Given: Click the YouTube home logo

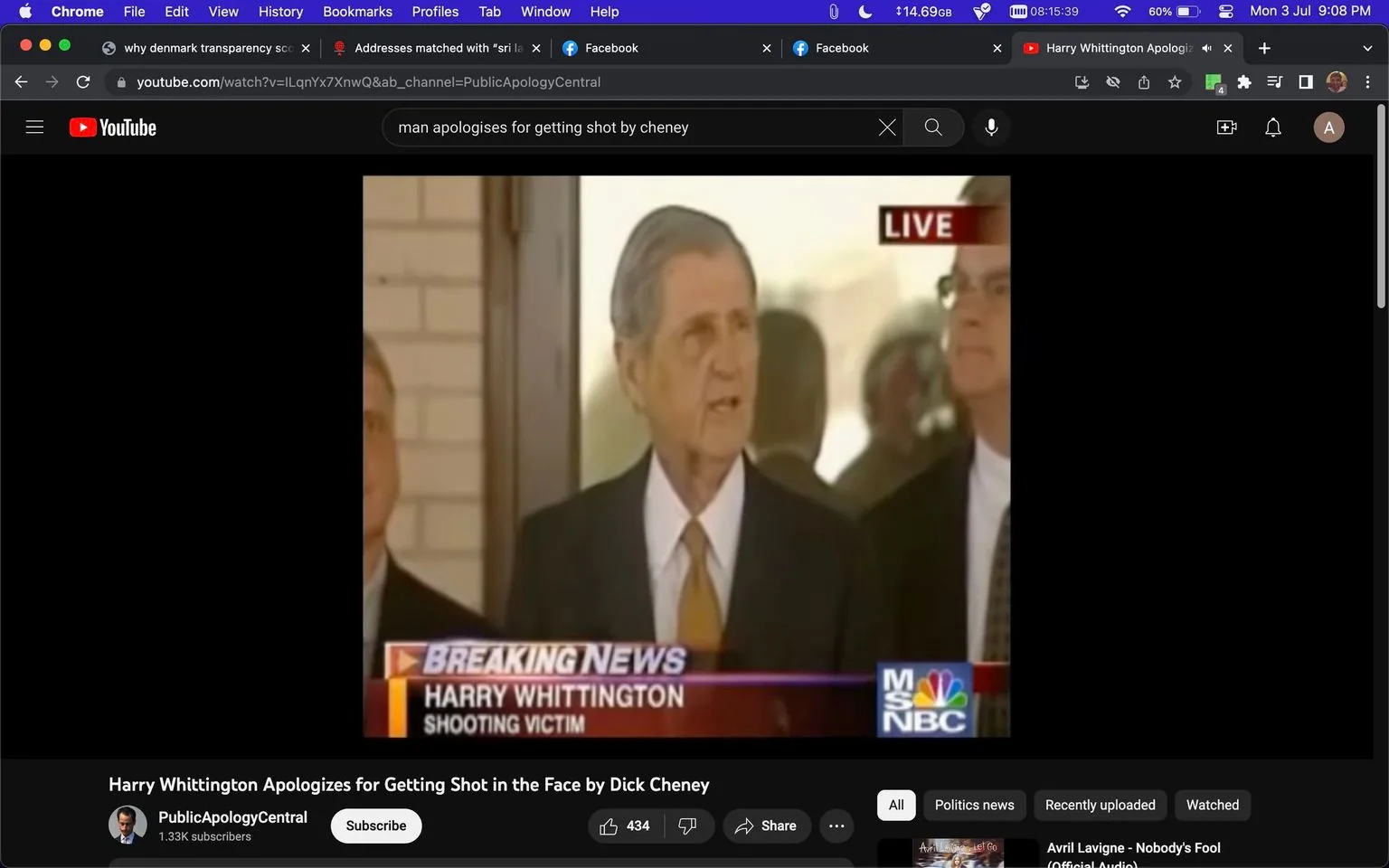Looking at the screenshot, I should [112, 127].
